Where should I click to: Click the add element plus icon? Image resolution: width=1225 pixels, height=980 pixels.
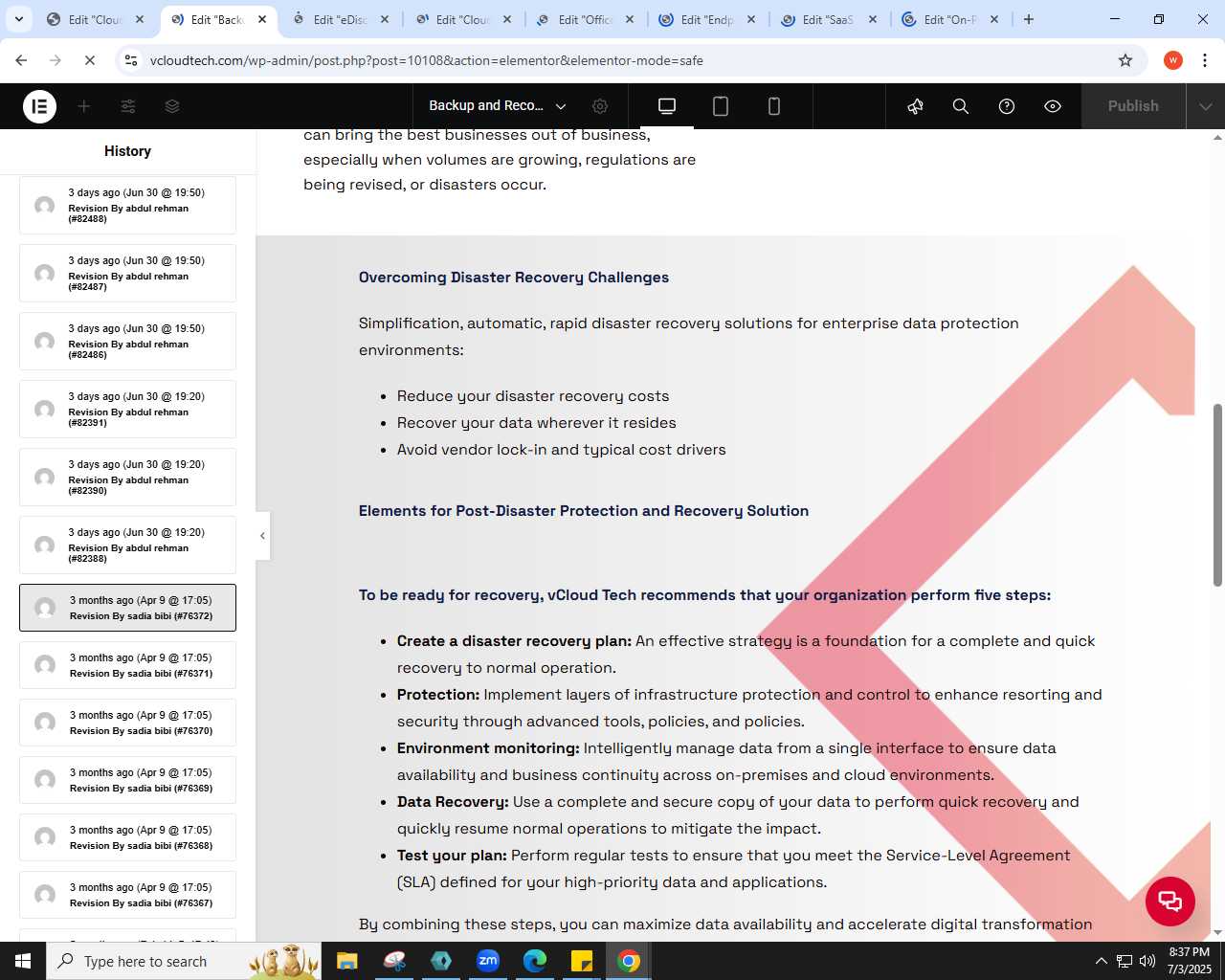tap(84, 106)
